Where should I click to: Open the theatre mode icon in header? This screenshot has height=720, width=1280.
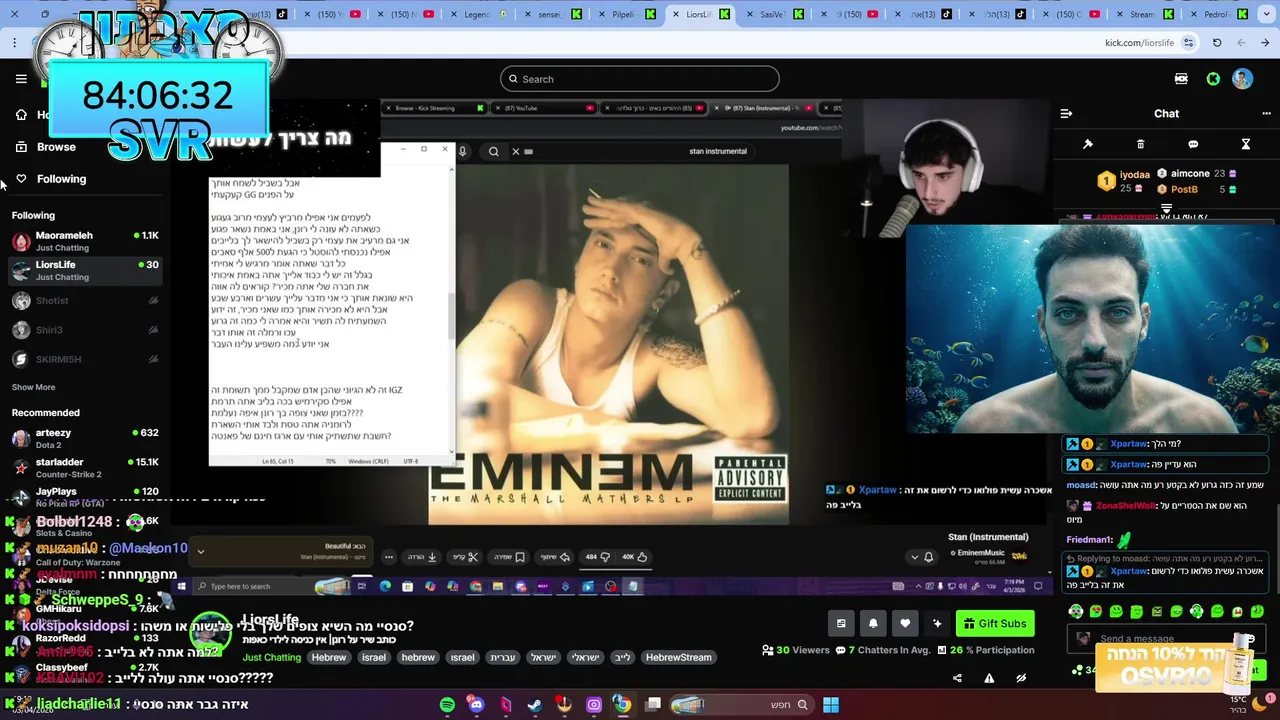point(1181,79)
